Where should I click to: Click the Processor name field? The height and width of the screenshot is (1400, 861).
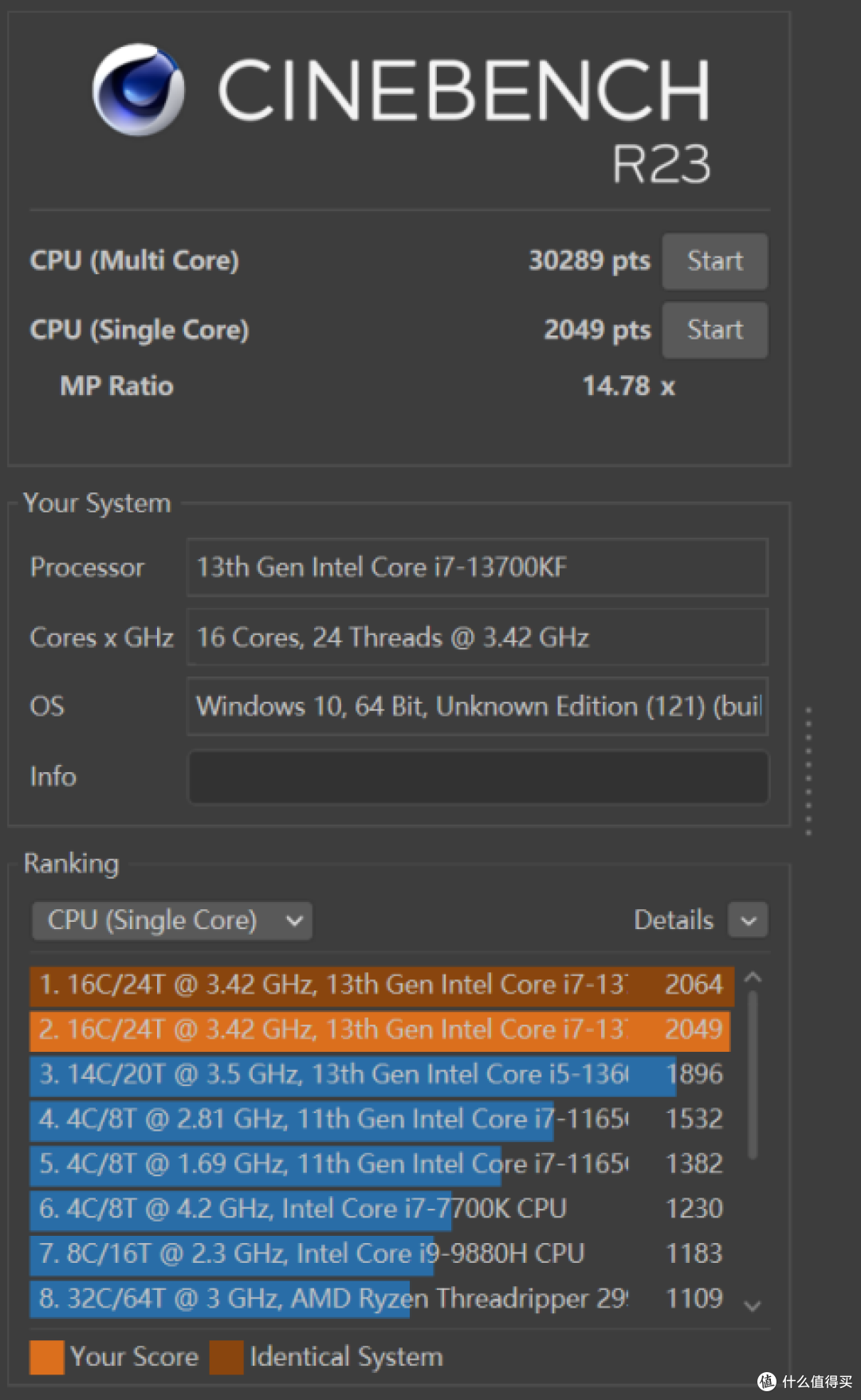477,567
